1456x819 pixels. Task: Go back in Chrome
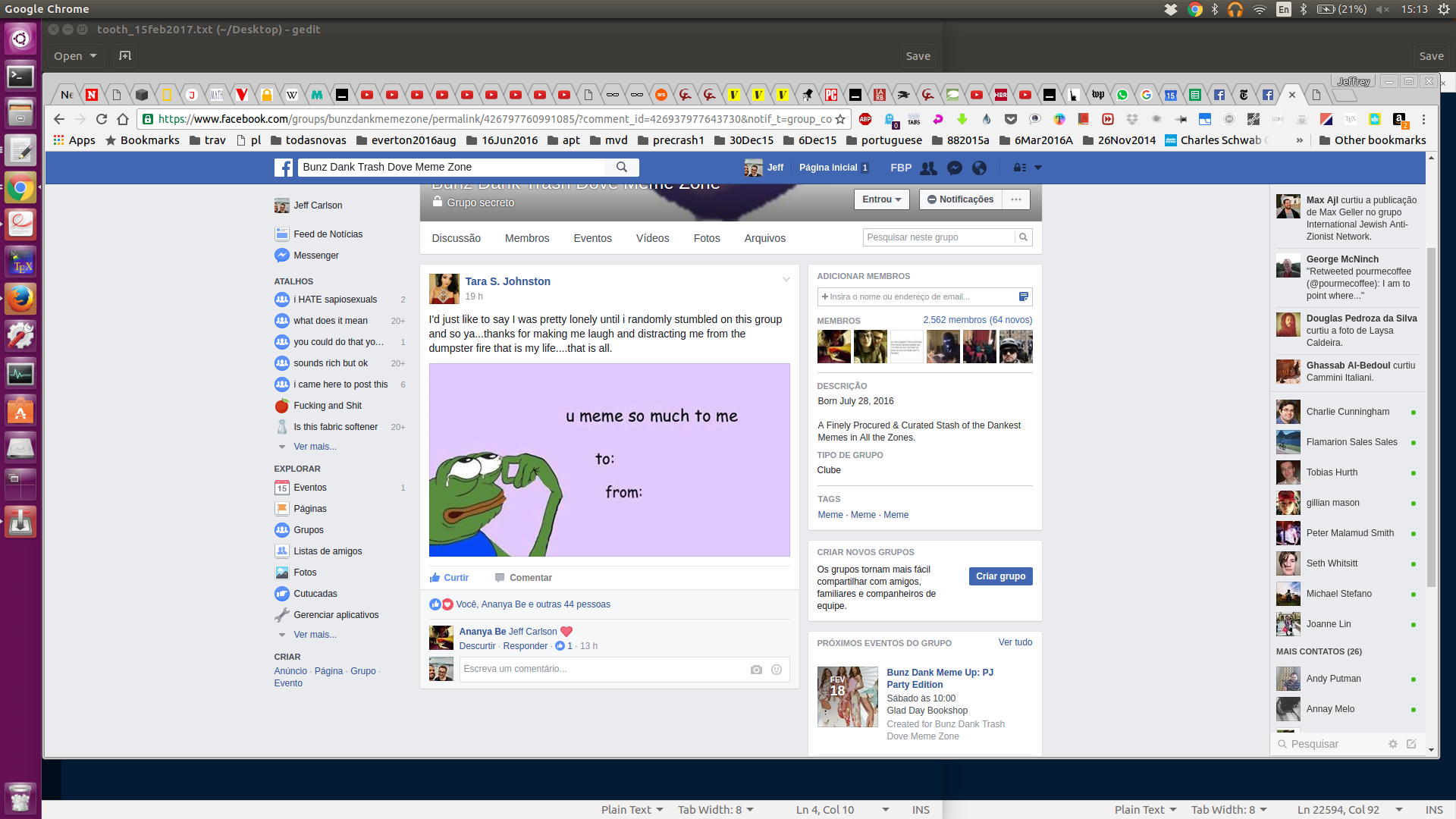coord(59,119)
